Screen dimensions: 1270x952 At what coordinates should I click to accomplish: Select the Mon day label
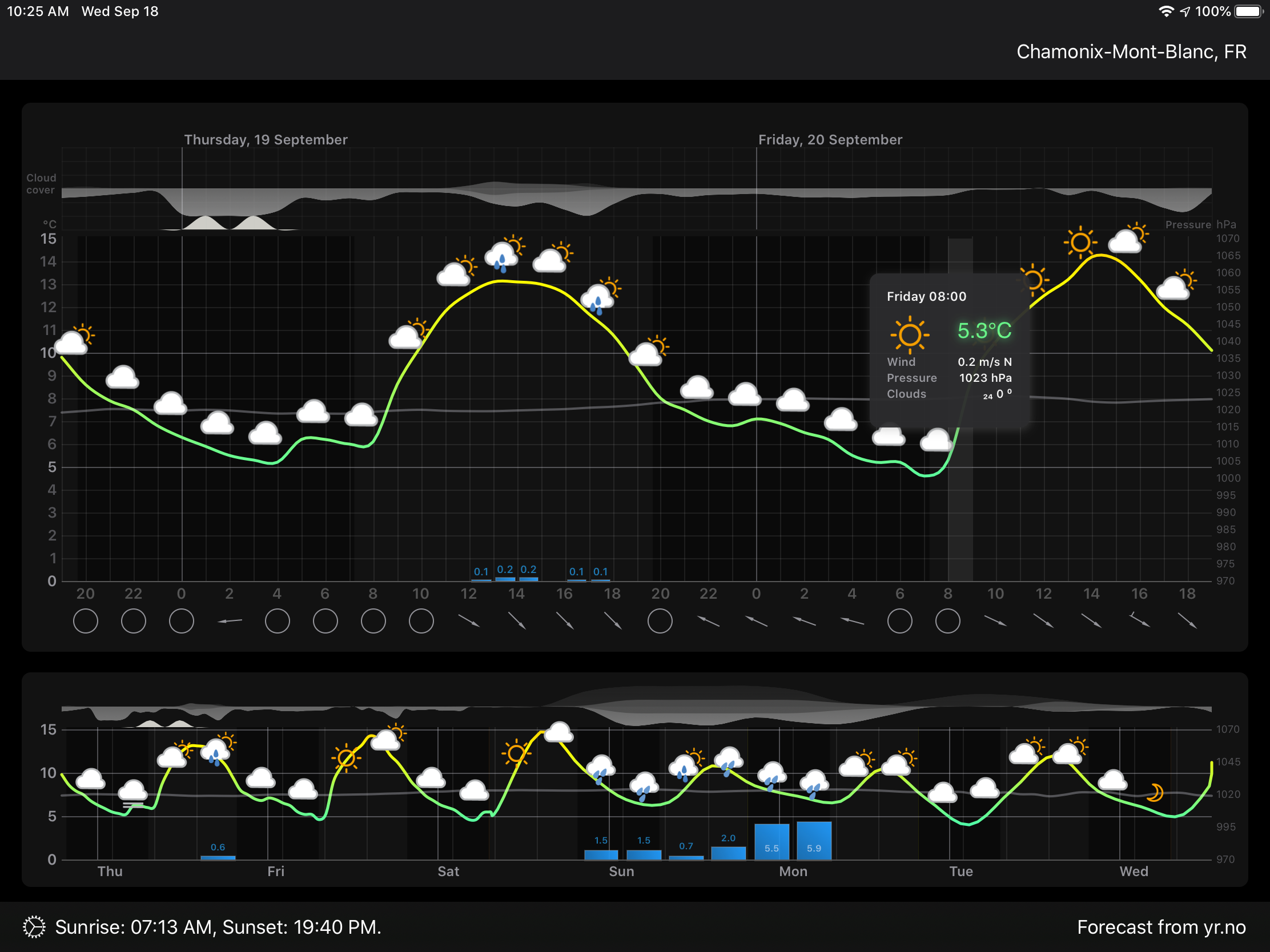[793, 871]
